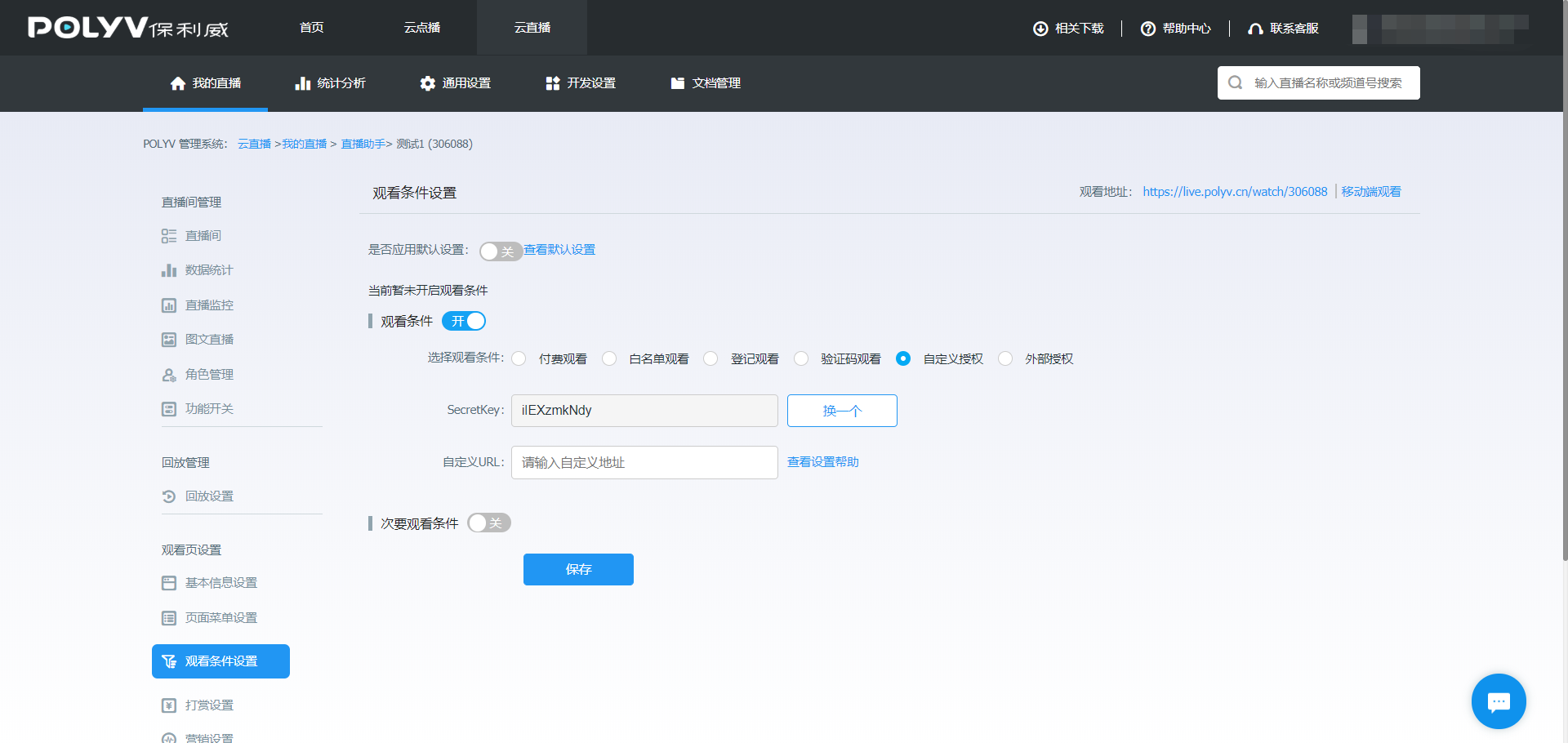This screenshot has width=1568, height=743.
Task: Click the filter icon in 观看条件设置
Action: (x=169, y=661)
